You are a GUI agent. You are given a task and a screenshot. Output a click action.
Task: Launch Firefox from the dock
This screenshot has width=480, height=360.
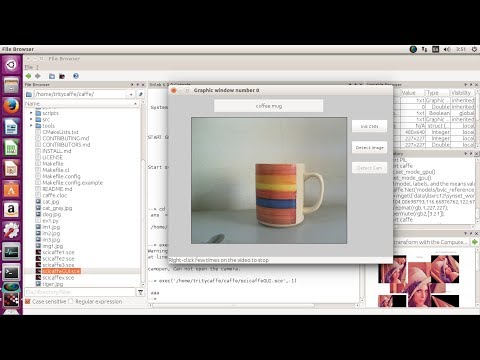click(x=11, y=107)
